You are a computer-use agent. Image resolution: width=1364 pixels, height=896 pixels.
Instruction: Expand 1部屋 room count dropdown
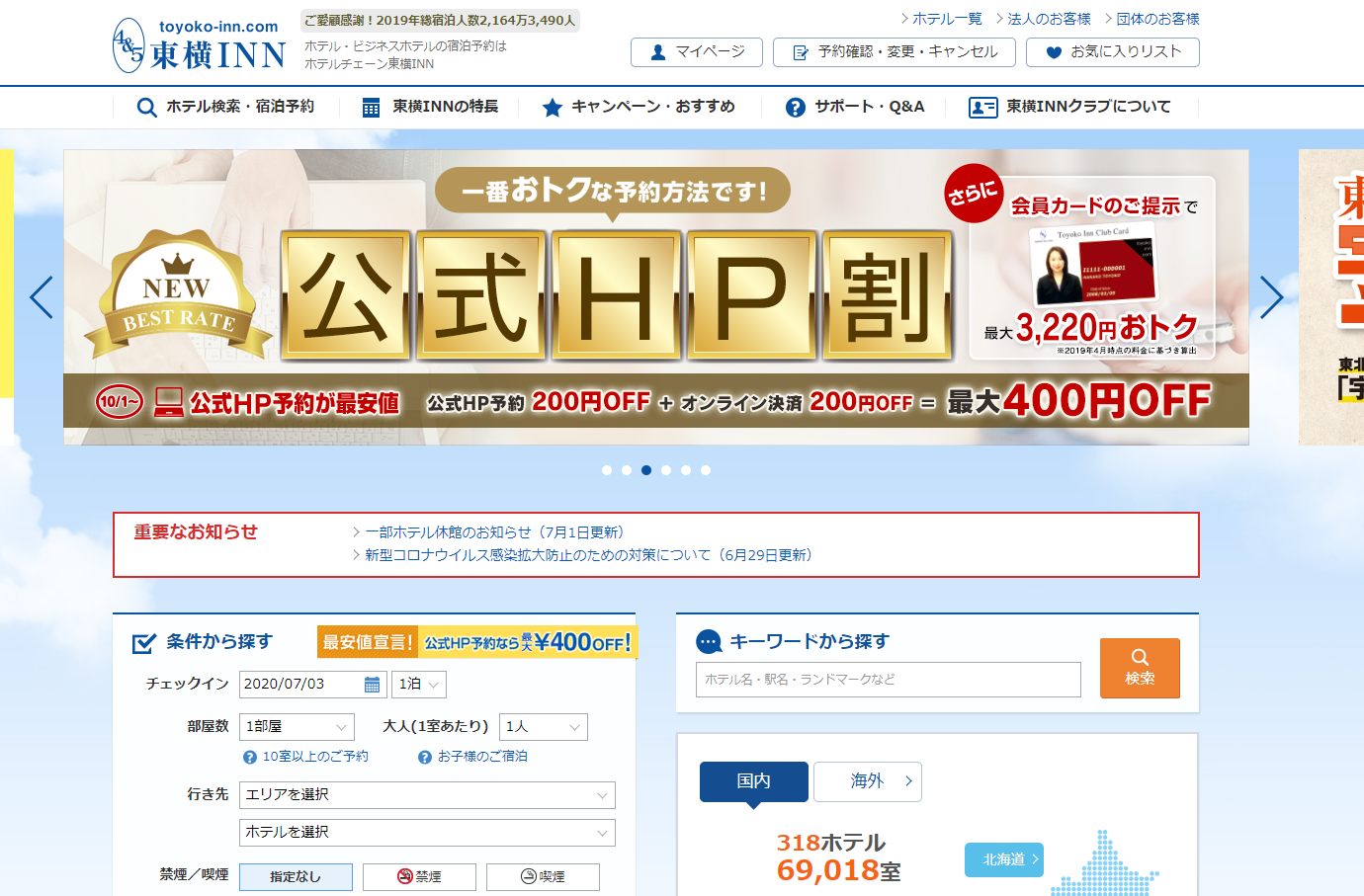coord(297,727)
